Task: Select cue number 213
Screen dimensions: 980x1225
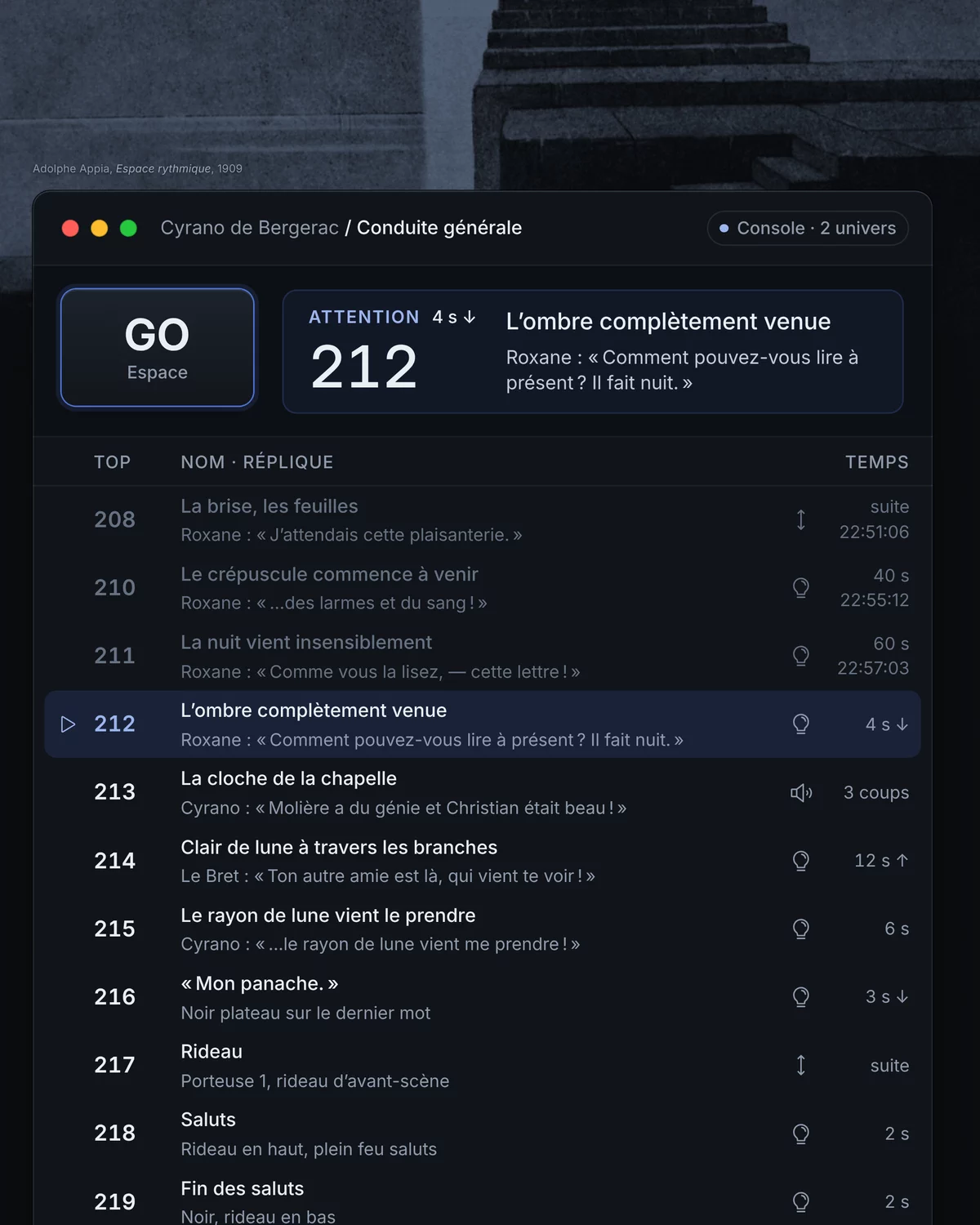Action: pos(114,792)
